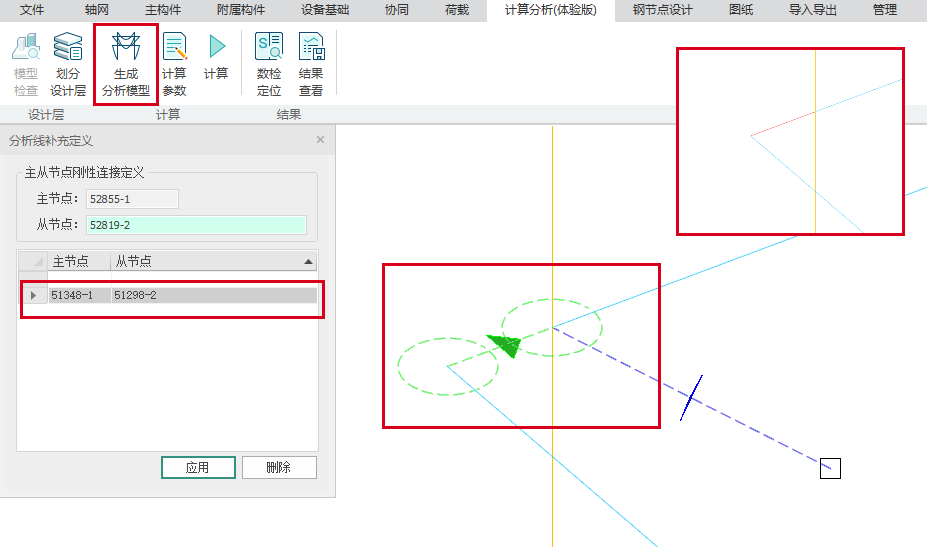Click the 应用 apply button
This screenshot has width=927, height=547.
coord(198,467)
